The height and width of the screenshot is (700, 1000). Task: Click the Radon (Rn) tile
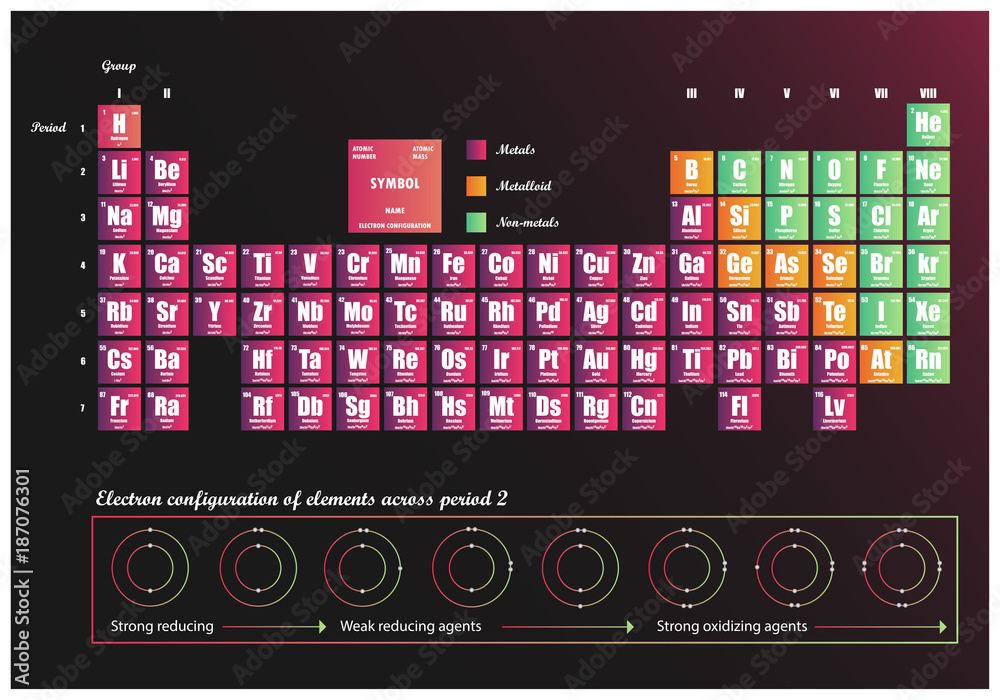pos(928,362)
